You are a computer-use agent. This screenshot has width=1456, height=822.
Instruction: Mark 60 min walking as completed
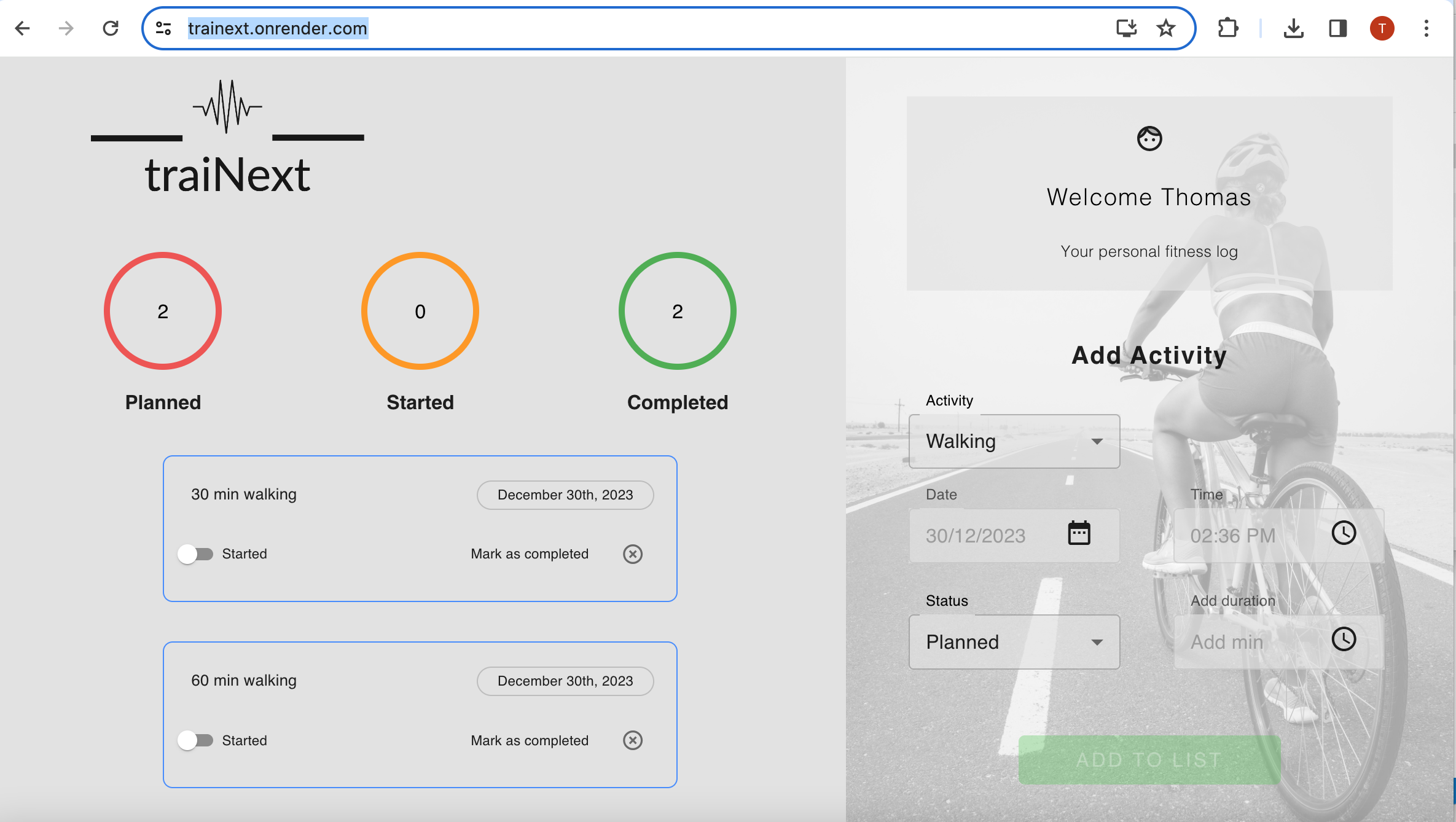coord(530,740)
